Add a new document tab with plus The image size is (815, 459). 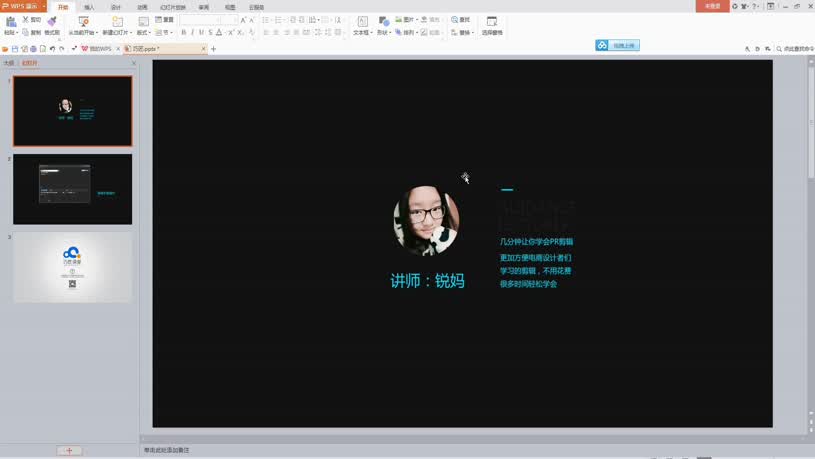[213, 49]
